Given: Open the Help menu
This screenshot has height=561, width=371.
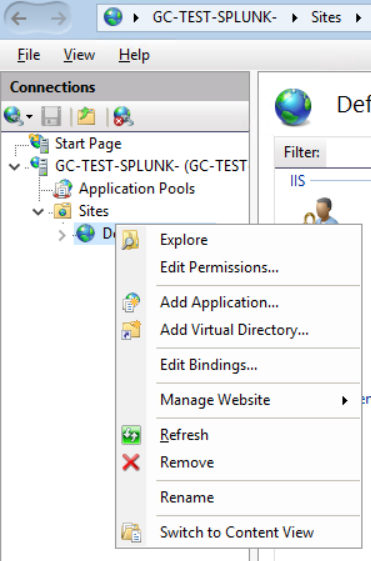Looking at the screenshot, I should click(x=134, y=55).
